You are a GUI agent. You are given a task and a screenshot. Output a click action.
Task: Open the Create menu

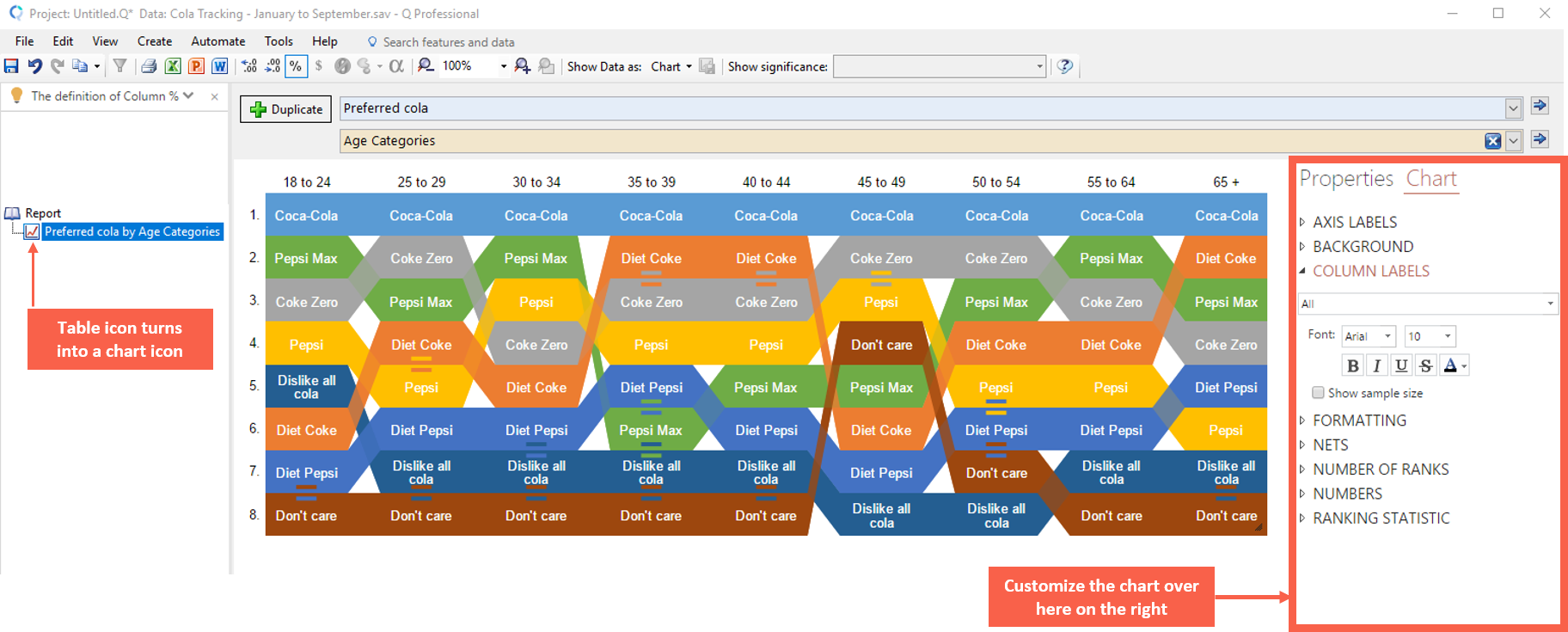click(155, 41)
